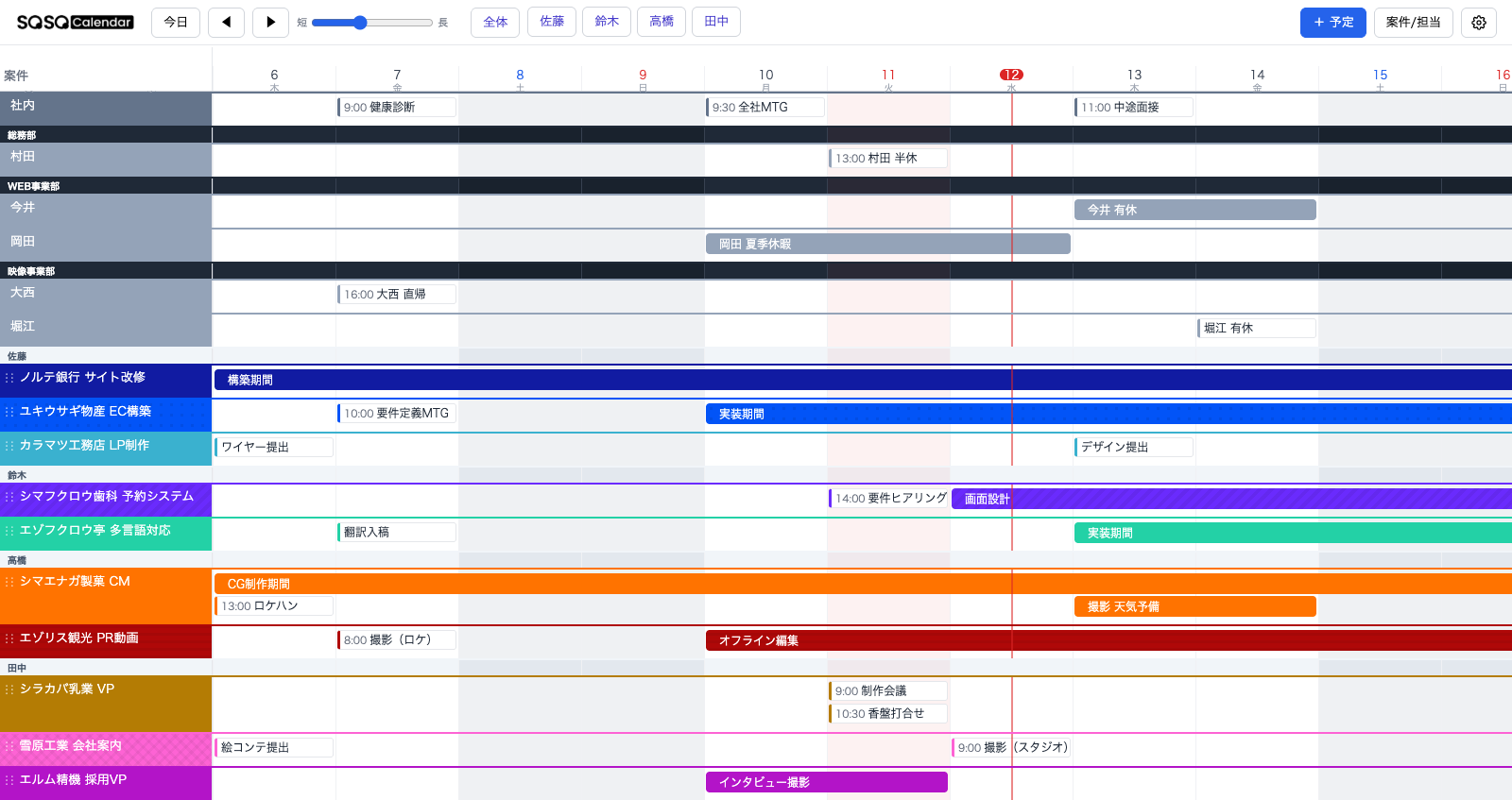Jump to today with the 今日 button
The width and height of the screenshot is (1512, 800).
176,22
